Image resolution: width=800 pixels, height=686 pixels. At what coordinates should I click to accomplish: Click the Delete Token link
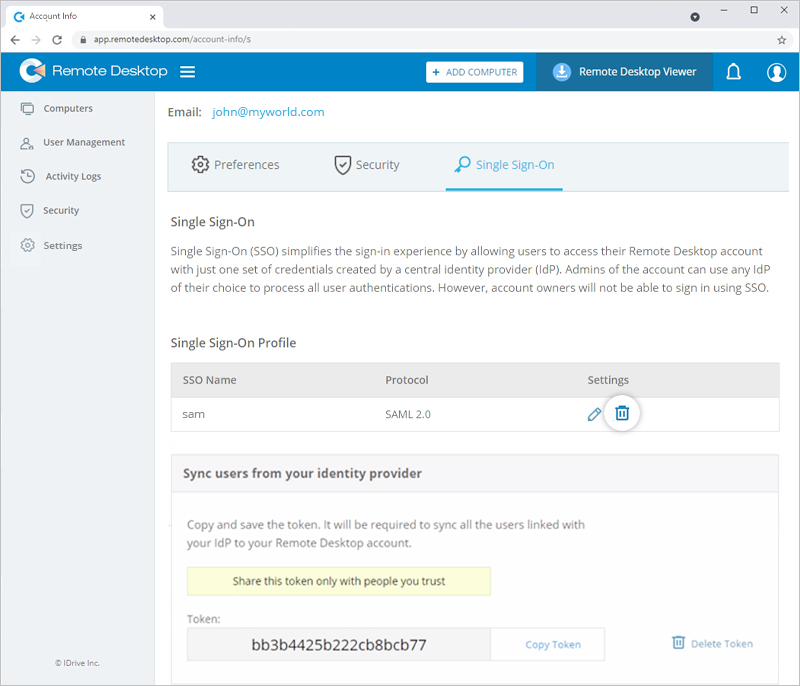(x=712, y=643)
